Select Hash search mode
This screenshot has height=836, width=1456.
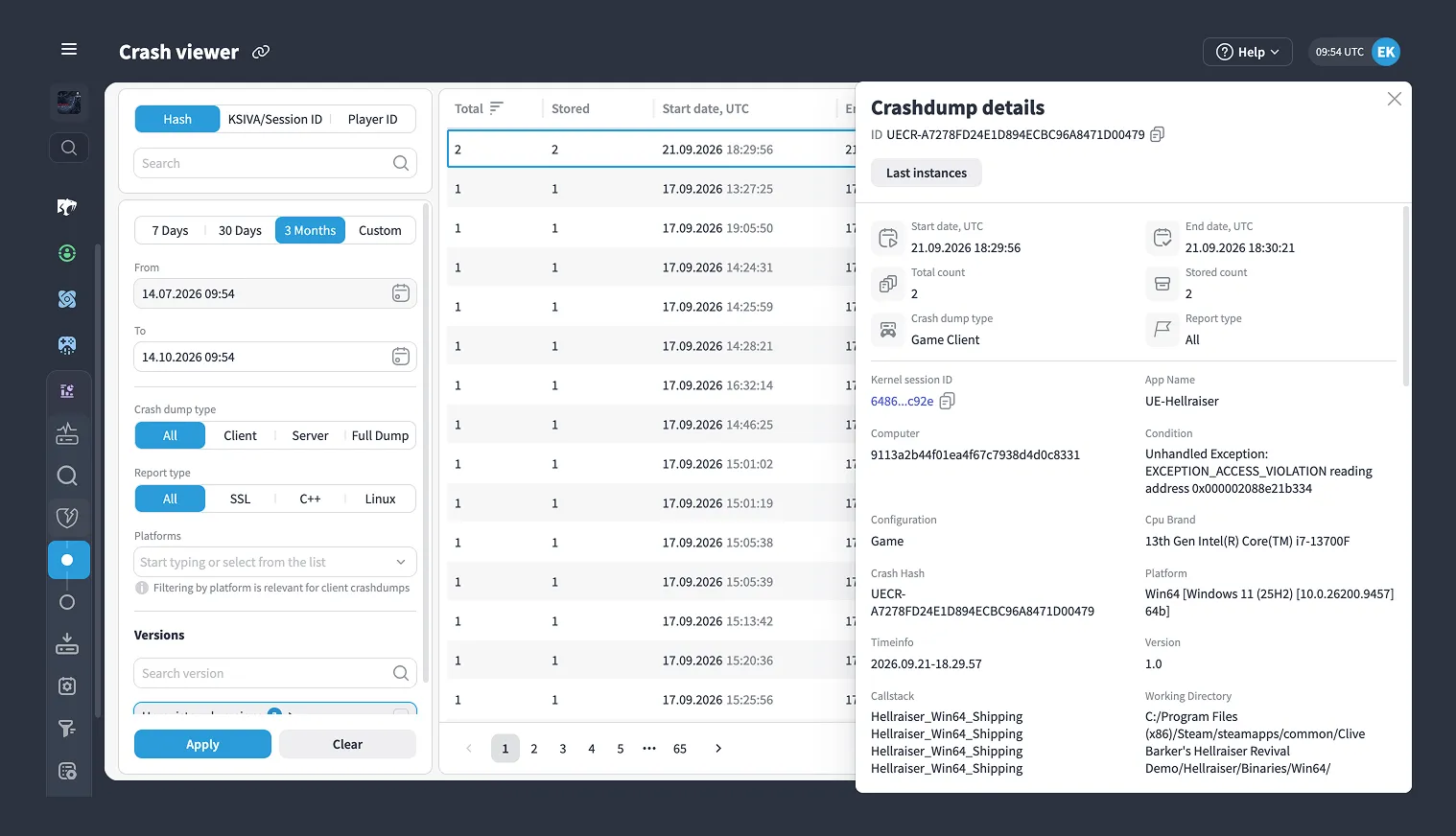click(x=177, y=119)
